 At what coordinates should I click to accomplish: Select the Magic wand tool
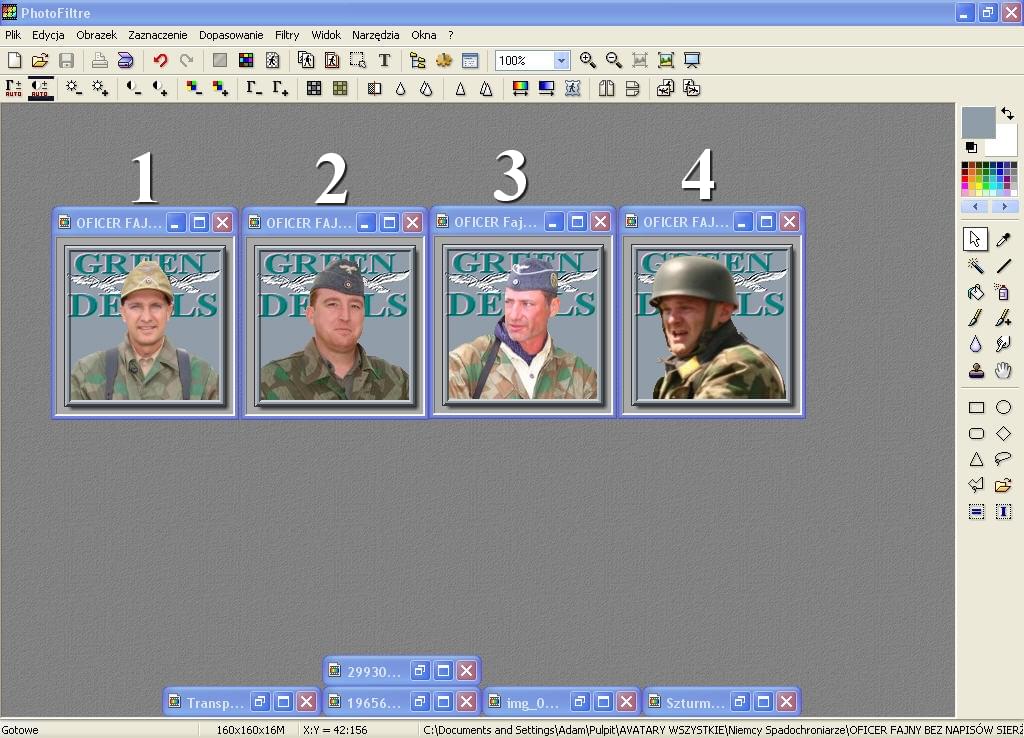tap(976, 266)
